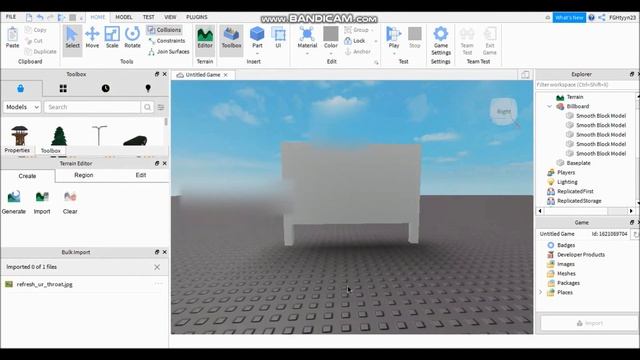Open Toolbox Recent clock tab

point(105,89)
